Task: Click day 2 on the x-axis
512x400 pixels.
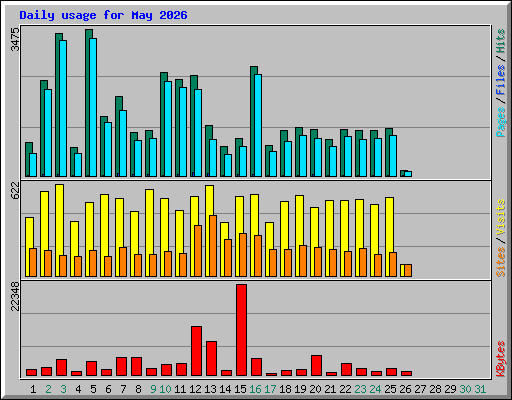Action: 48,389
